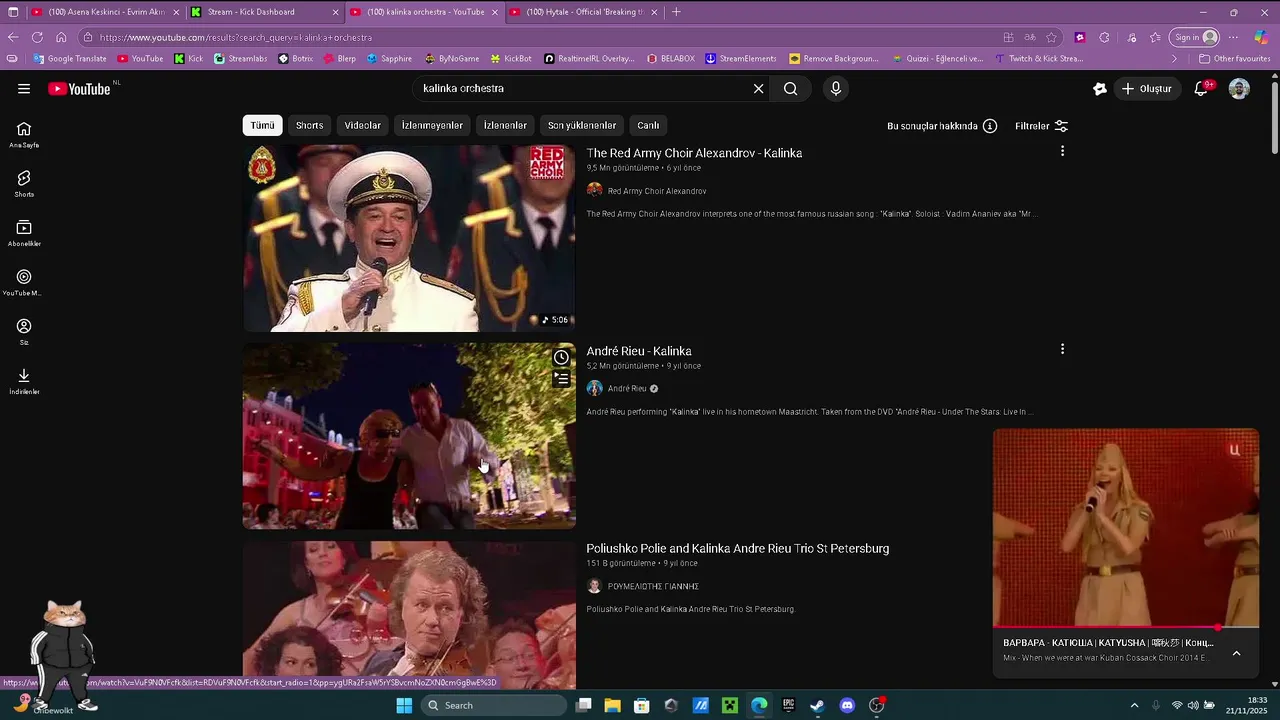
Task: Click the Oluştur create button
Action: 1146,88
